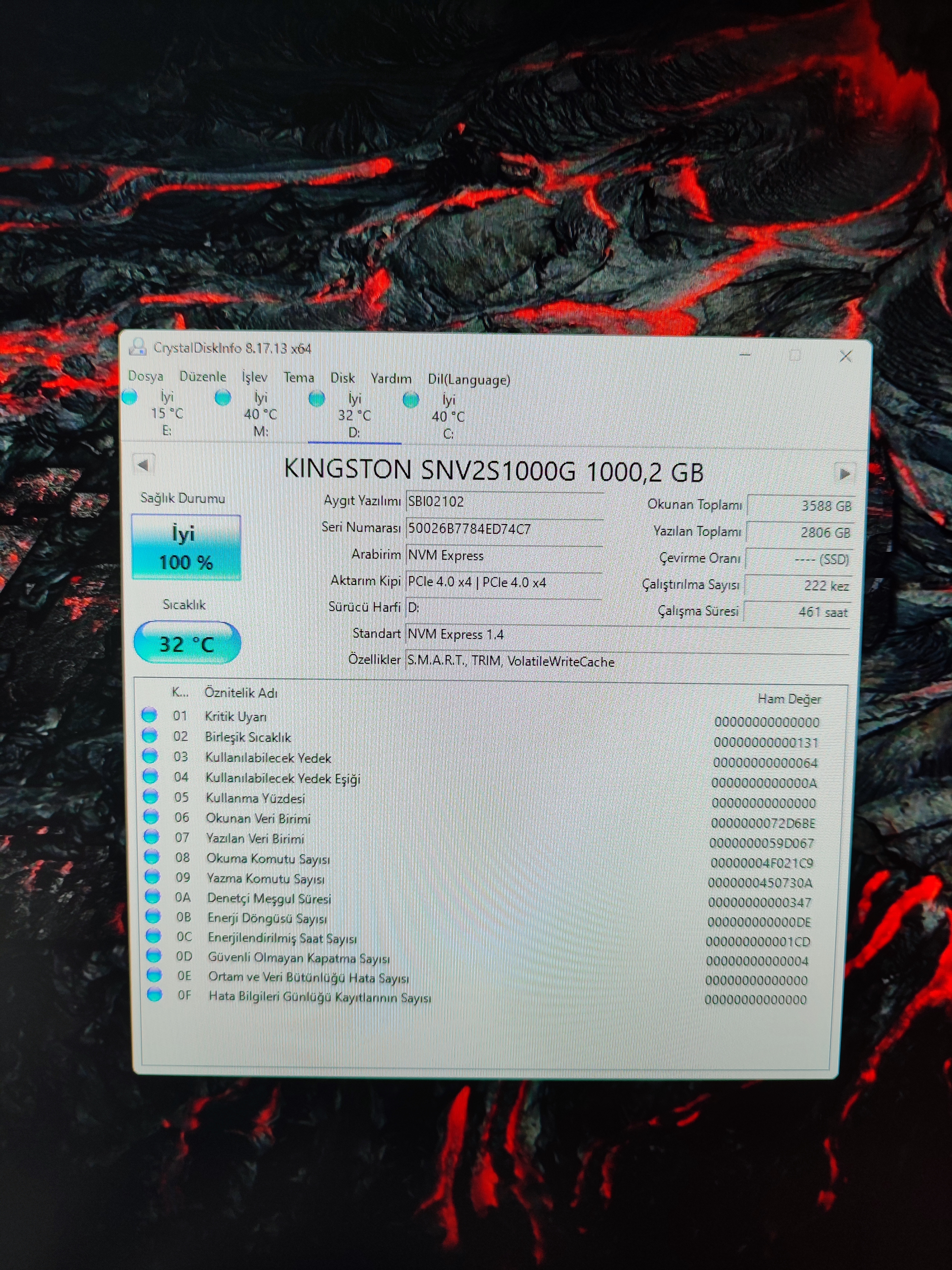The height and width of the screenshot is (1270, 952).
Task: Click the İyi 100 % health status button
Action: (x=187, y=547)
